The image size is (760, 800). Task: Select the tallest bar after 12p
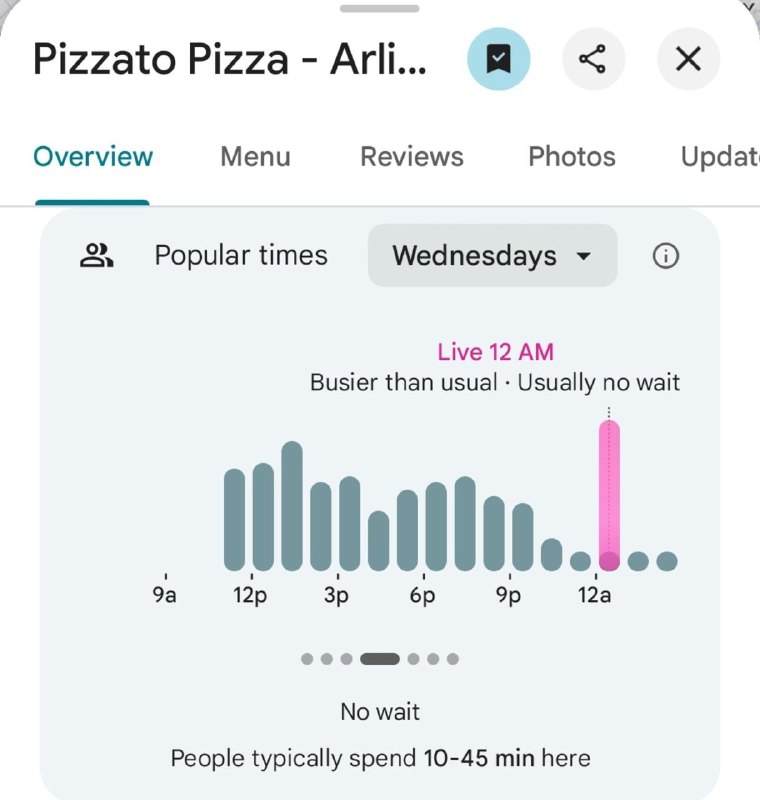coord(292,506)
